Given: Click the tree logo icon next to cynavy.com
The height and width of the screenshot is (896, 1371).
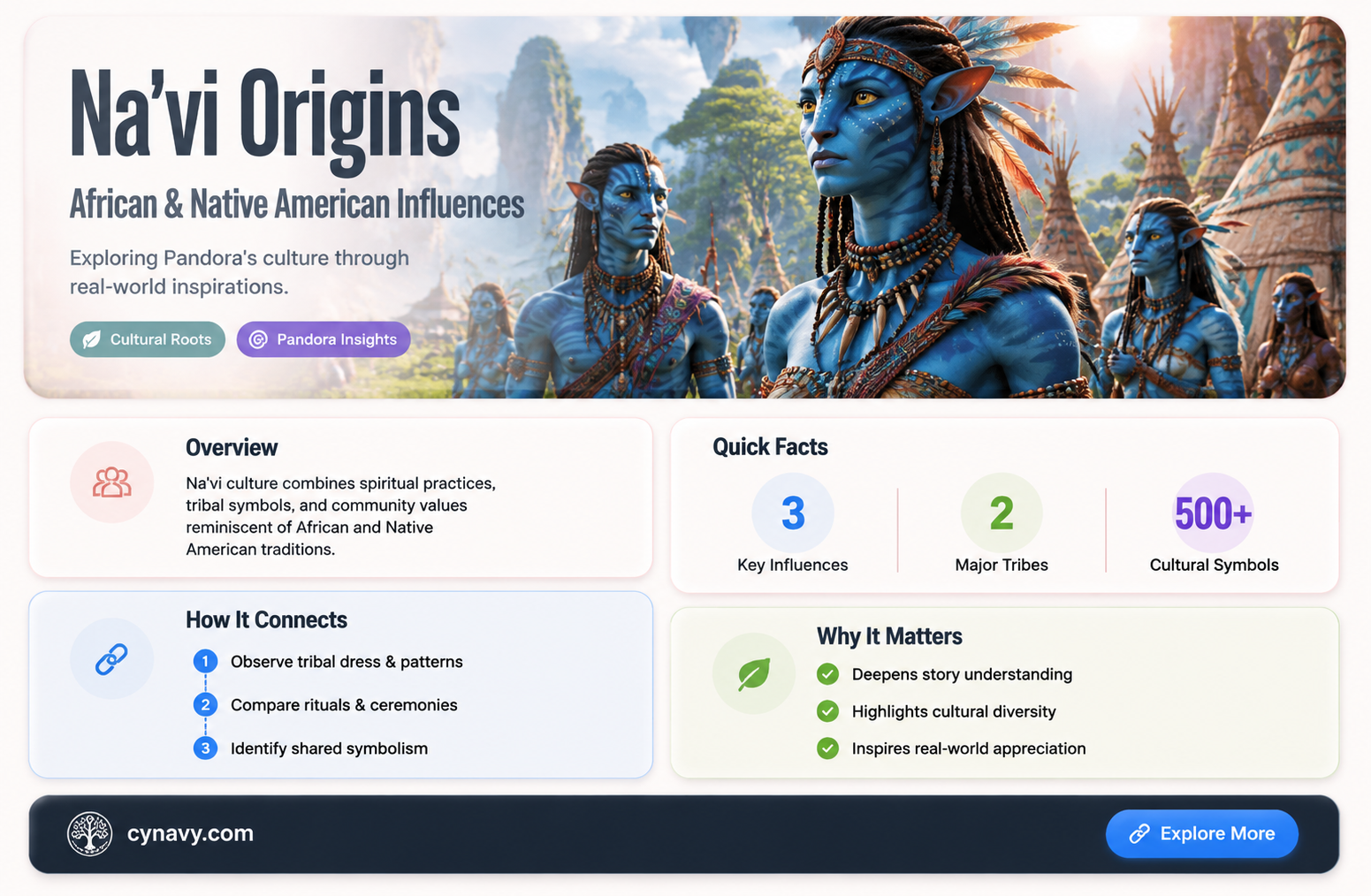Looking at the screenshot, I should 90,833.
